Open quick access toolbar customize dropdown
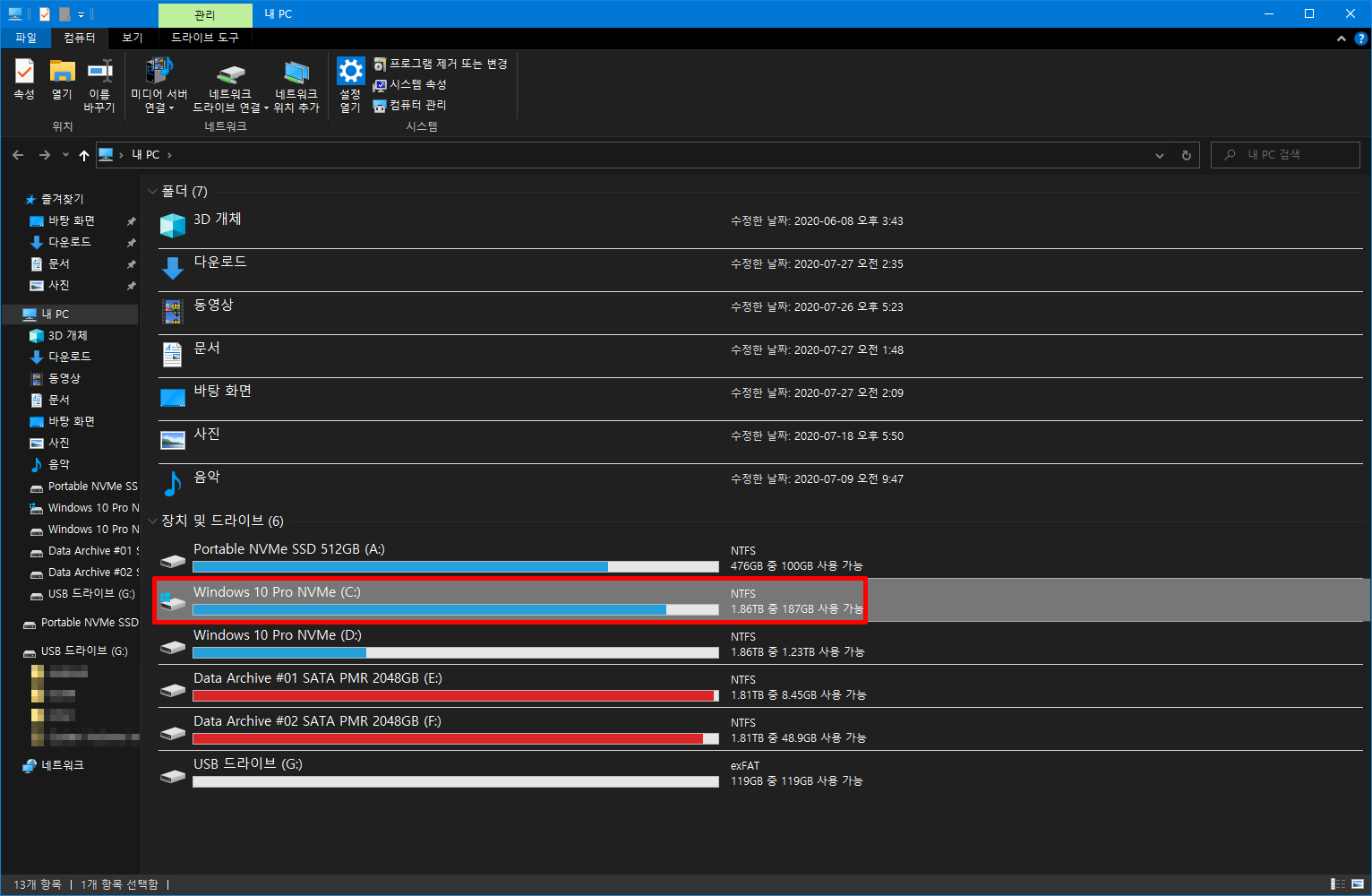1372x896 pixels. coord(81,14)
